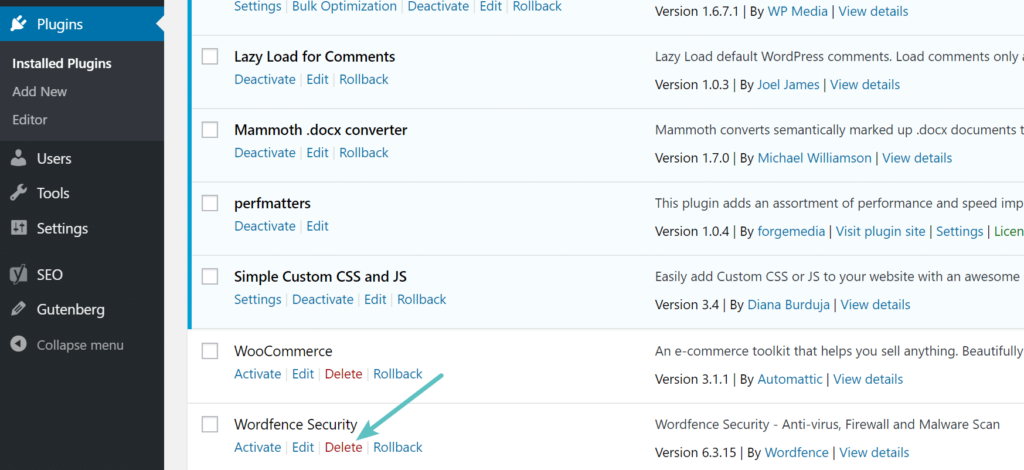Check the Lazy Load for Comments checkbox
The height and width of the screenshot is (470, 1024).
click(210, 57)
